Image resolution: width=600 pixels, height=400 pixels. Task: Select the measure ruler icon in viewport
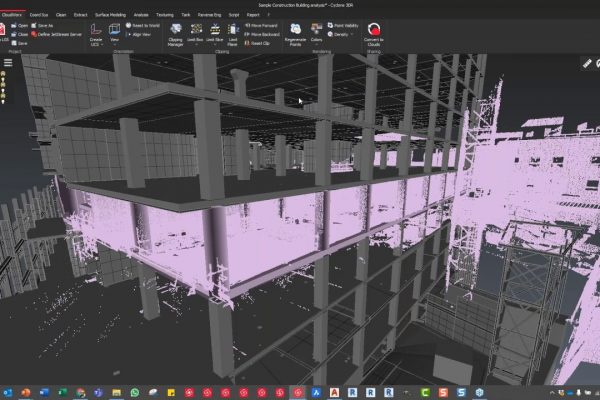click(x=588, y=62)
